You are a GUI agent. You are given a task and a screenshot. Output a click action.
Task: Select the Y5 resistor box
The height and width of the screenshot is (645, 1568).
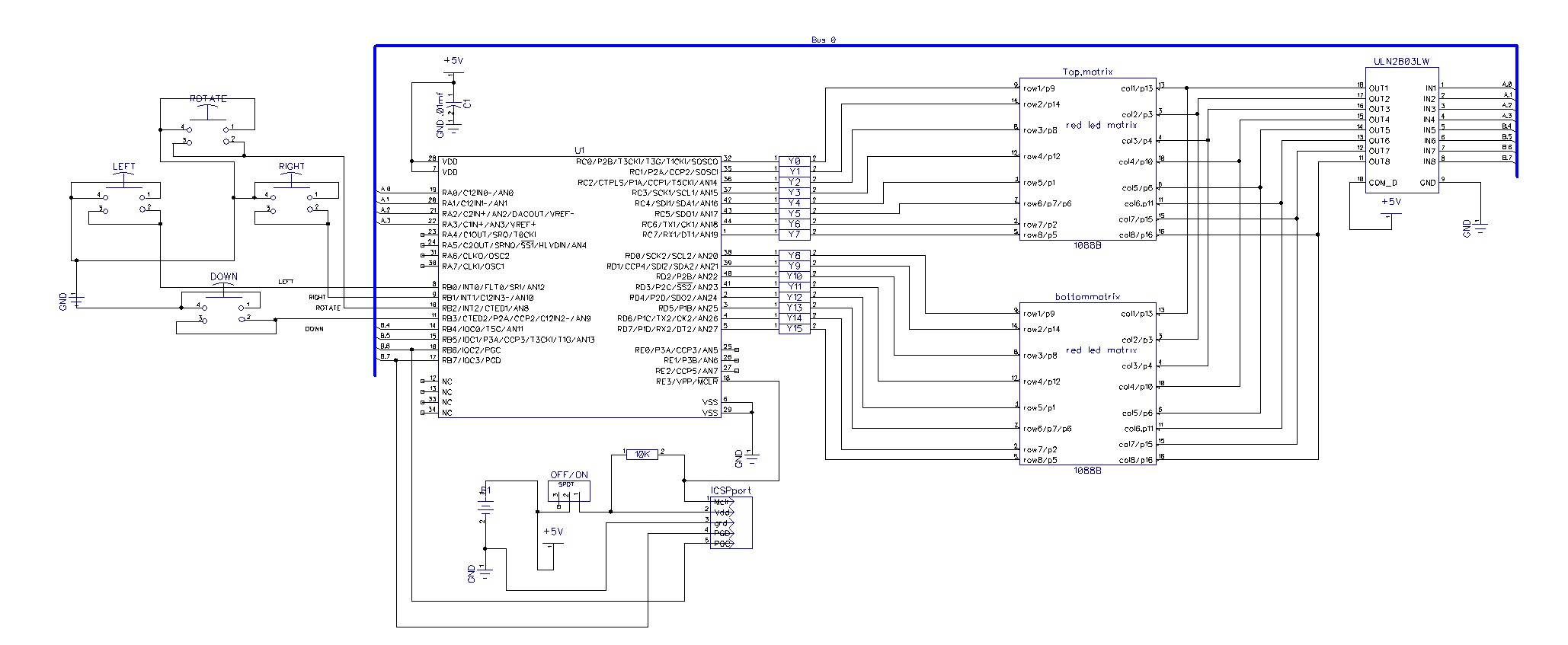pos(795,213)
